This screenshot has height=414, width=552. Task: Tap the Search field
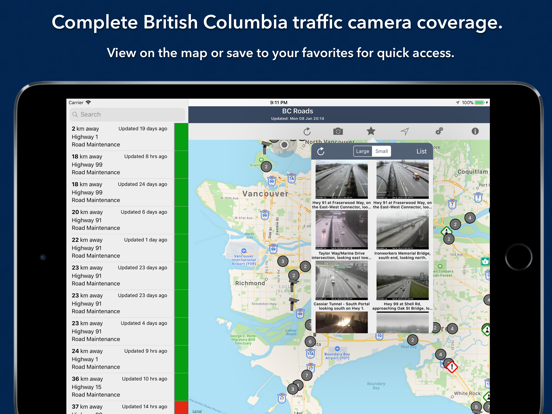tap(127, 114)
